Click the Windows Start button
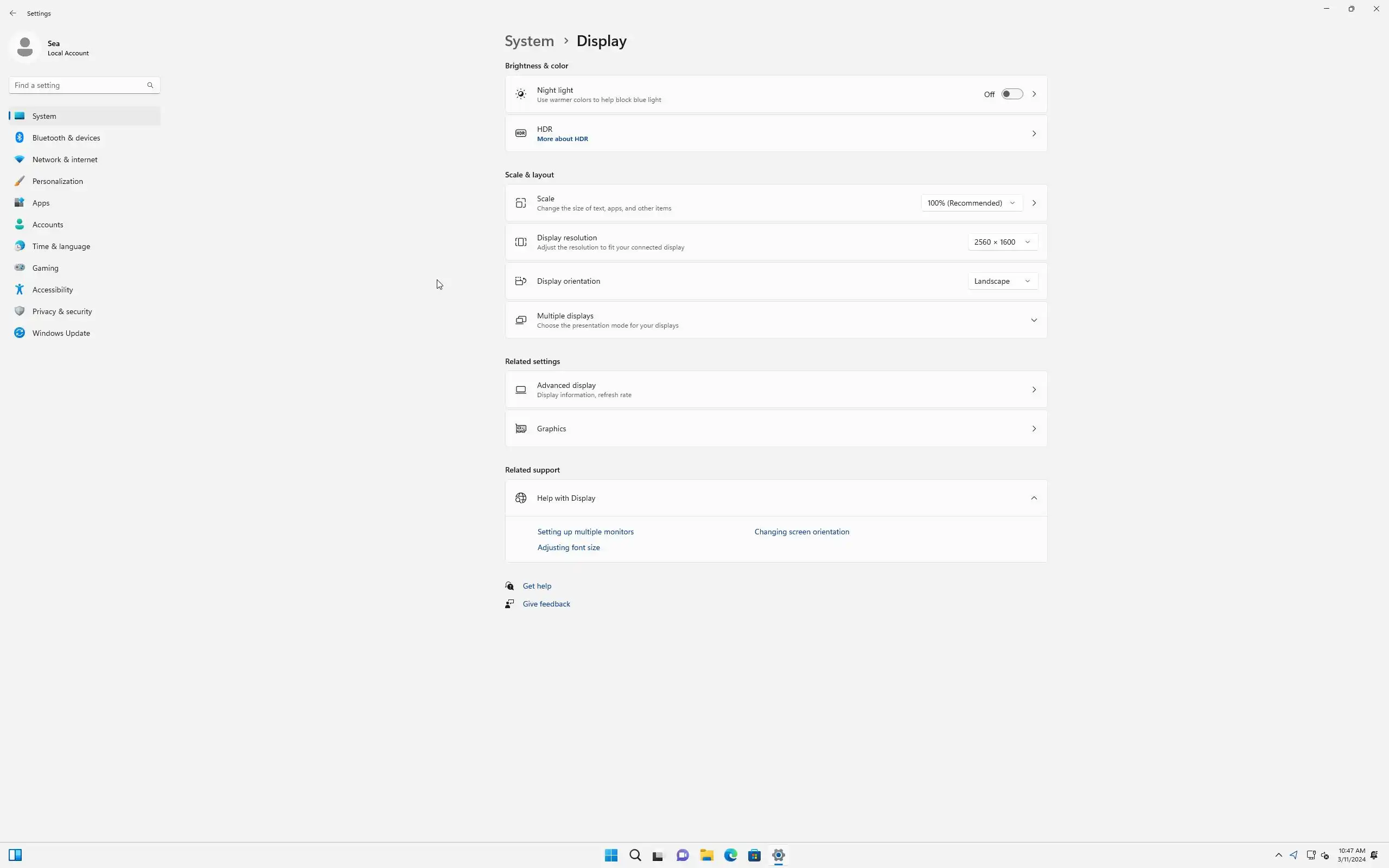 coord(611,855)
